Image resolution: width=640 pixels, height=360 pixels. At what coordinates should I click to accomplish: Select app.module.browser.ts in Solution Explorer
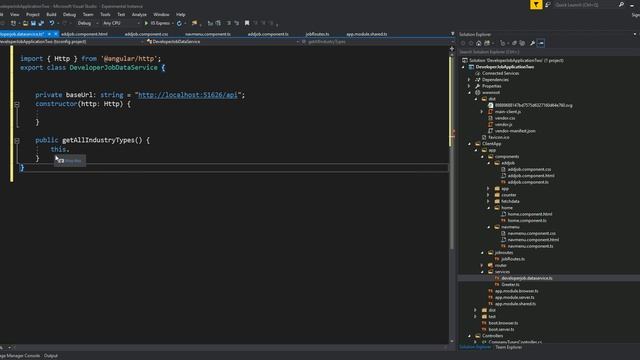[516, 291]
